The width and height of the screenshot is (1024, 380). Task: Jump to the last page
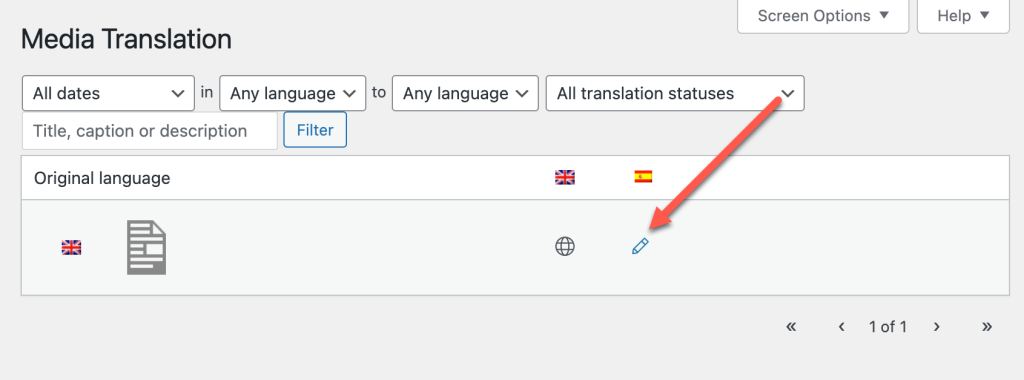987,326
